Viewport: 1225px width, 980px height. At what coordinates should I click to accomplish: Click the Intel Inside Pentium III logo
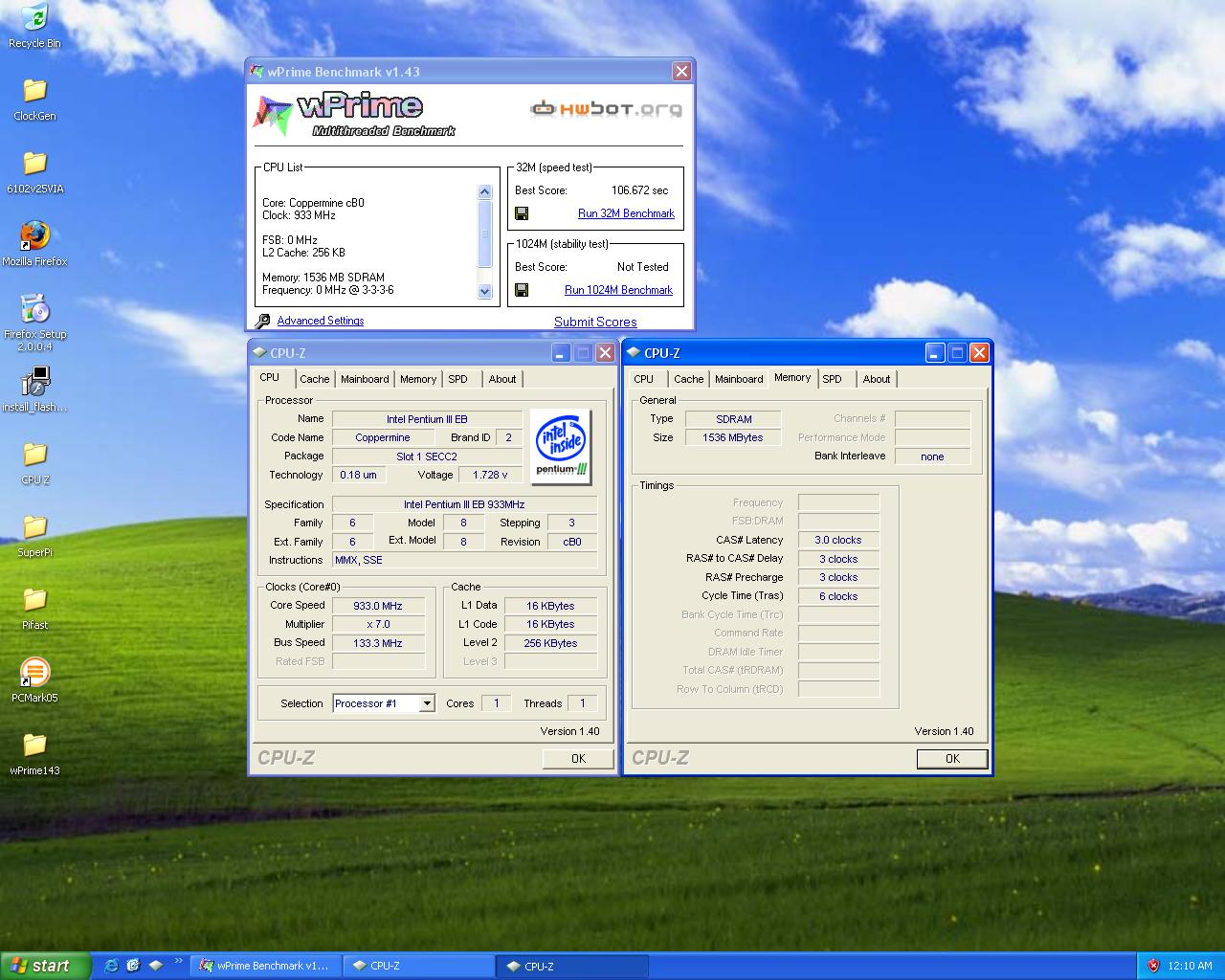(x=561, y=447)
